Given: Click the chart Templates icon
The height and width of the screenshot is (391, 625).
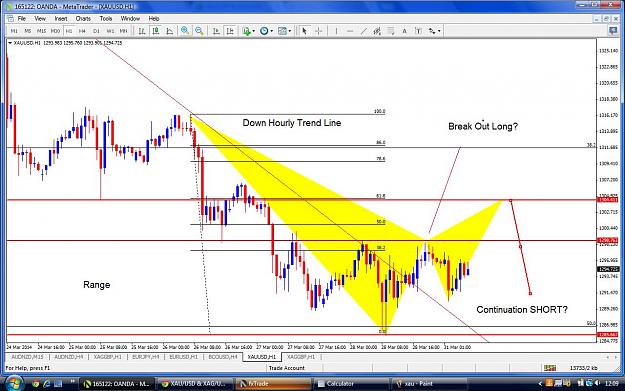Looking at the screenshot, I should point(282,31).
